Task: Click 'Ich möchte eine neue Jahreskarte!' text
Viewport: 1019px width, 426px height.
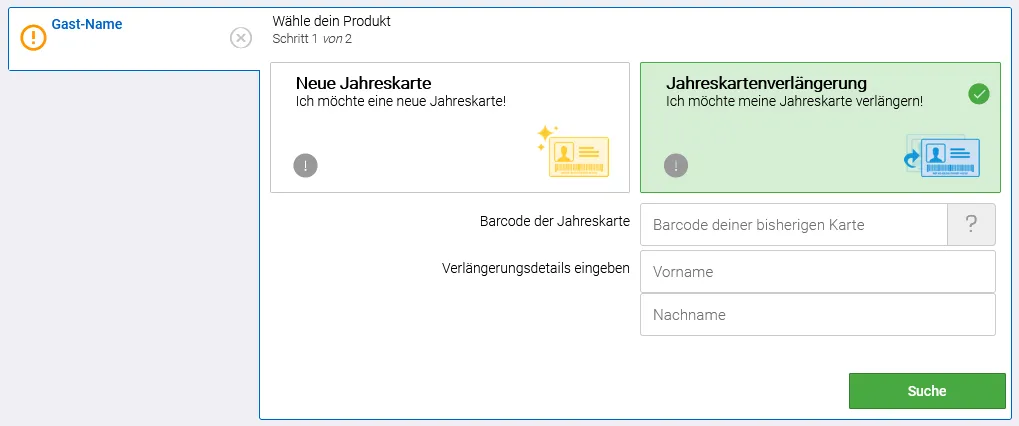Action: (400, 102)
